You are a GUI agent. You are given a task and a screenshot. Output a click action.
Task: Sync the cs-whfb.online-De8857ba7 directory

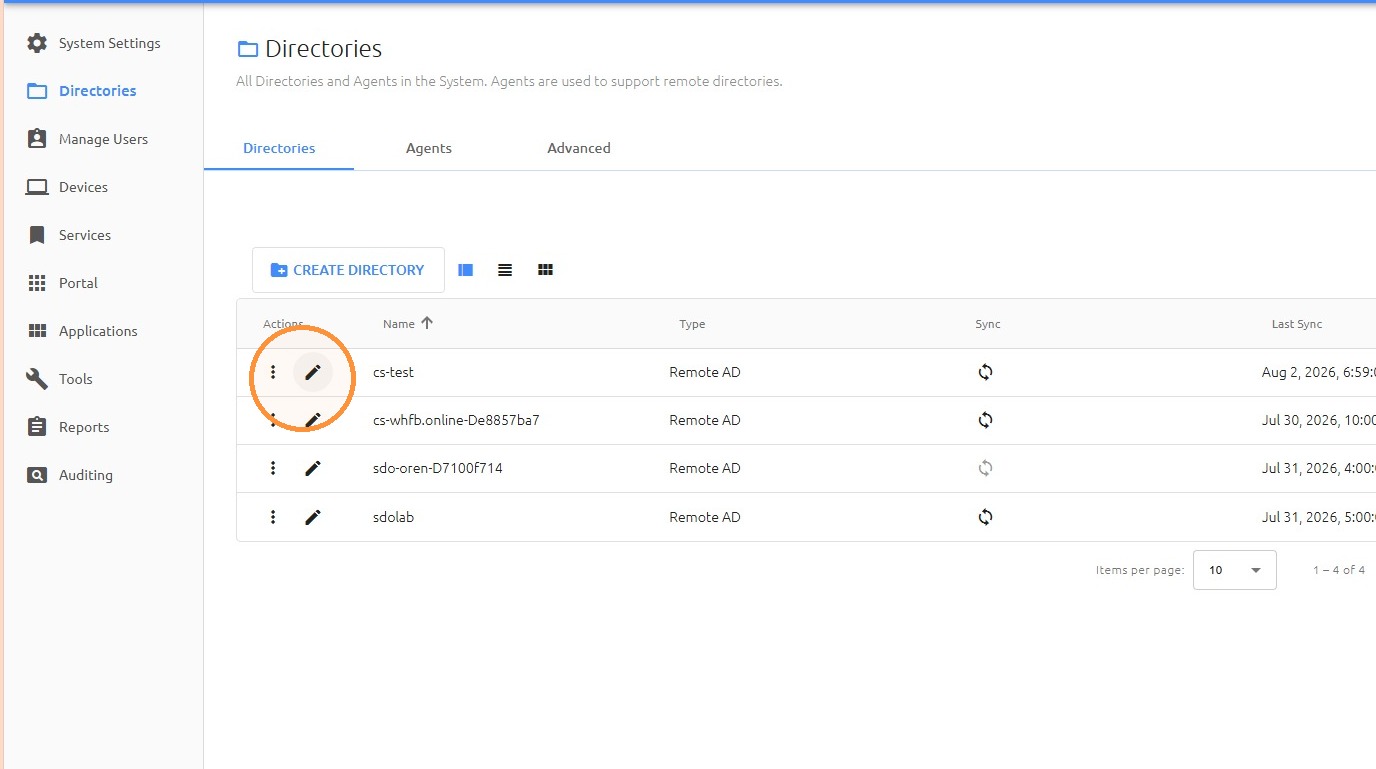pos(985,420)
